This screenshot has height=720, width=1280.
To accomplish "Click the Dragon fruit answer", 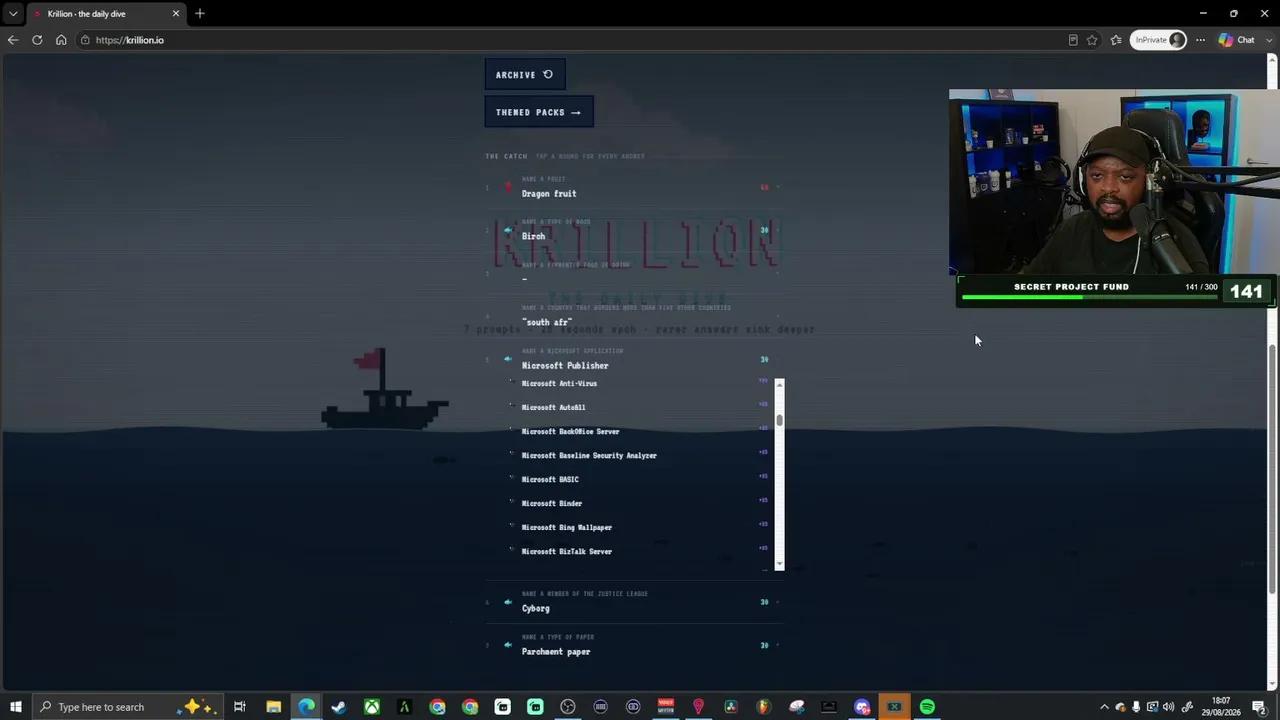I will (549, 194).
